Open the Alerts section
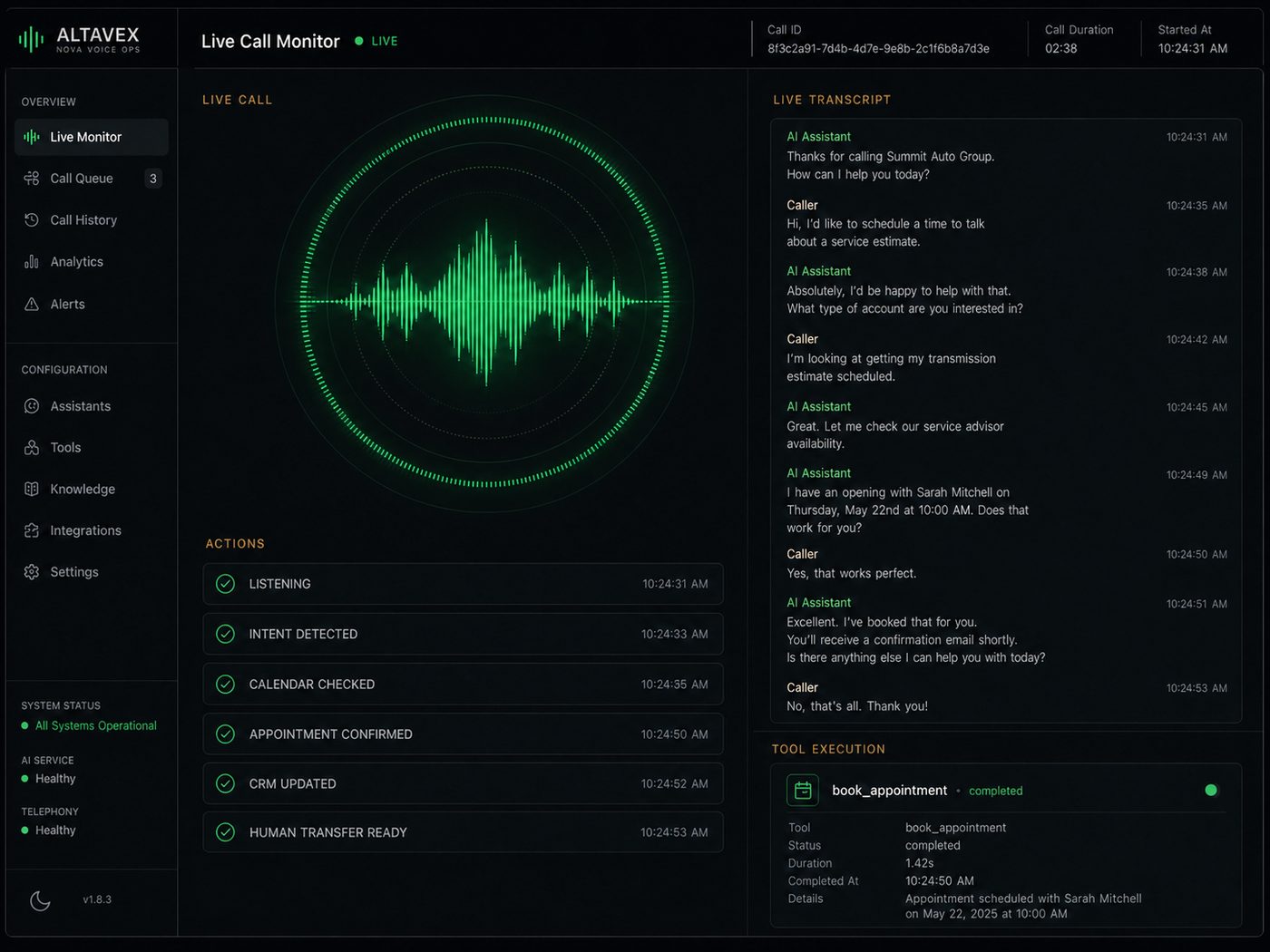 [92, 305]
